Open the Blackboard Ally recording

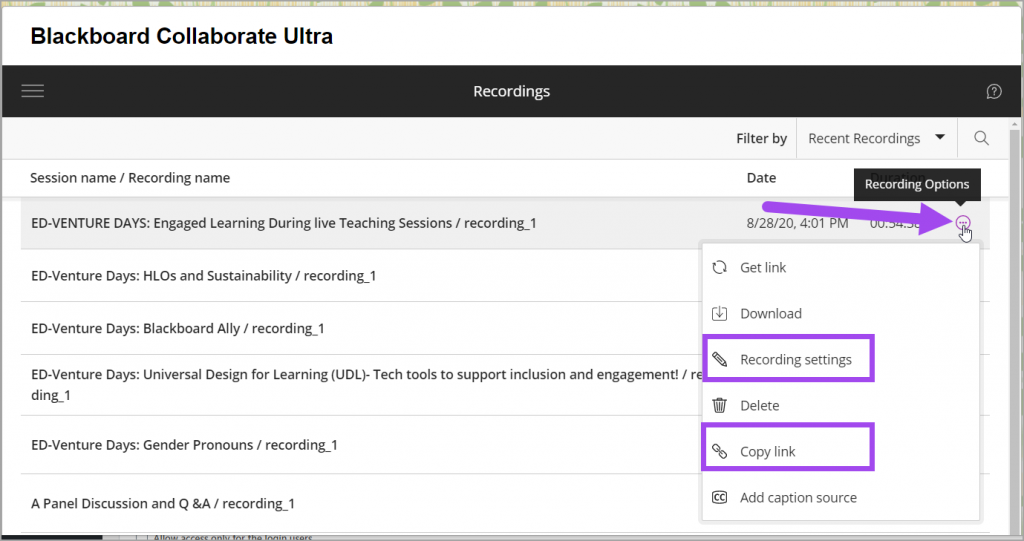pyautogui.click(x=177, y=328)
